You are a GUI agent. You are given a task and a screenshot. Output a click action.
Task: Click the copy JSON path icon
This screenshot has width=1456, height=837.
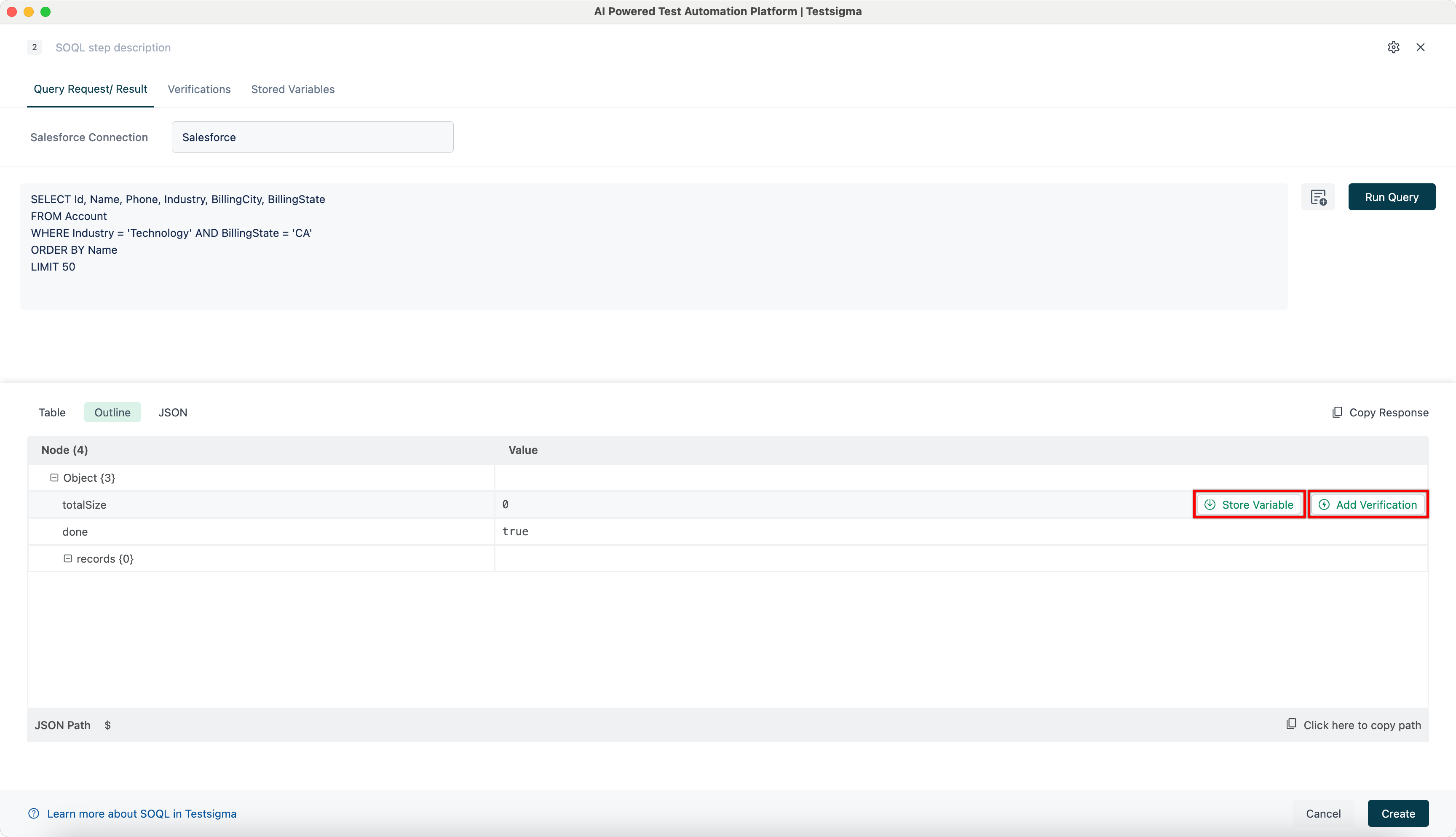(x=1292, y=724)
